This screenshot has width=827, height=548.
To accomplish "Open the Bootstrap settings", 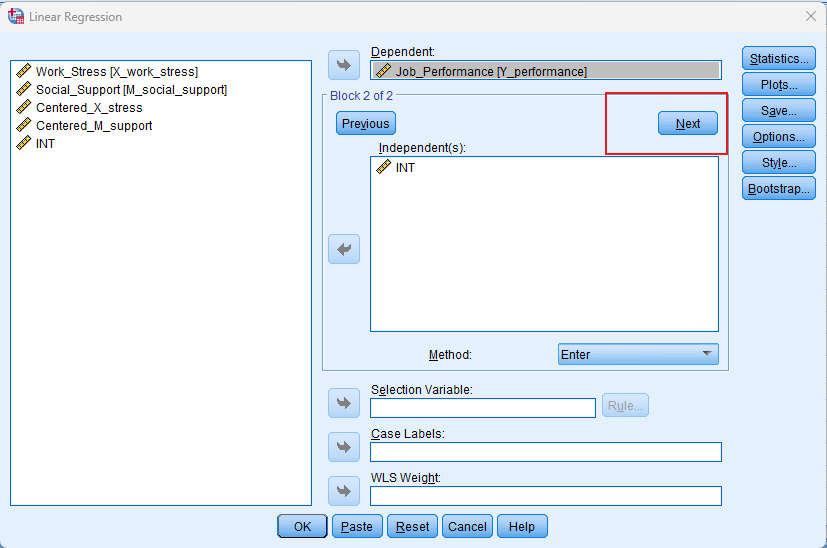I will point(778,188).
